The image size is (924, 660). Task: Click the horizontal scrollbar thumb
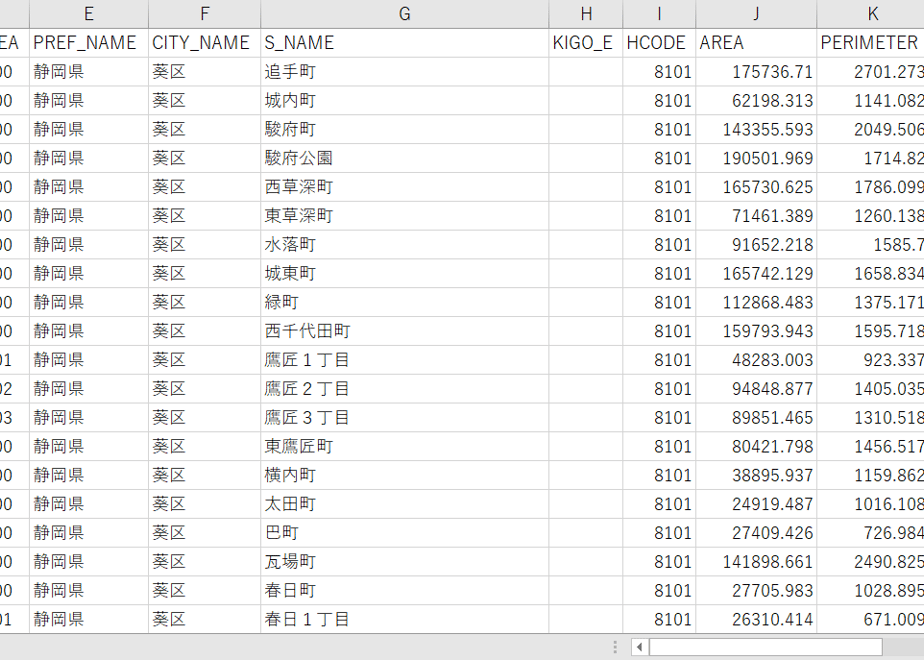(765, 647)
